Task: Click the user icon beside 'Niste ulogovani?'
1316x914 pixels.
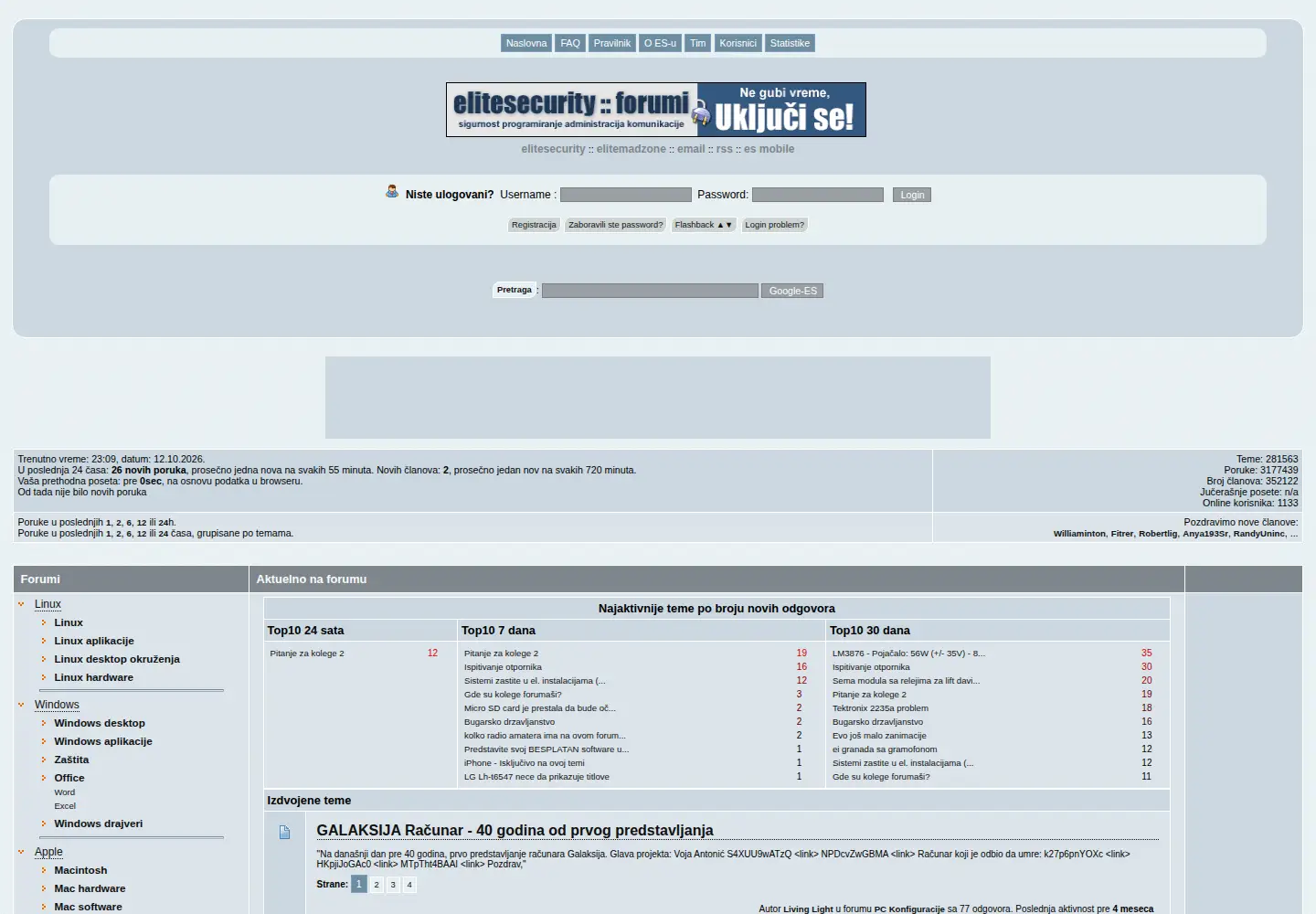Action: pyautogui.click(x=392, y=192)
